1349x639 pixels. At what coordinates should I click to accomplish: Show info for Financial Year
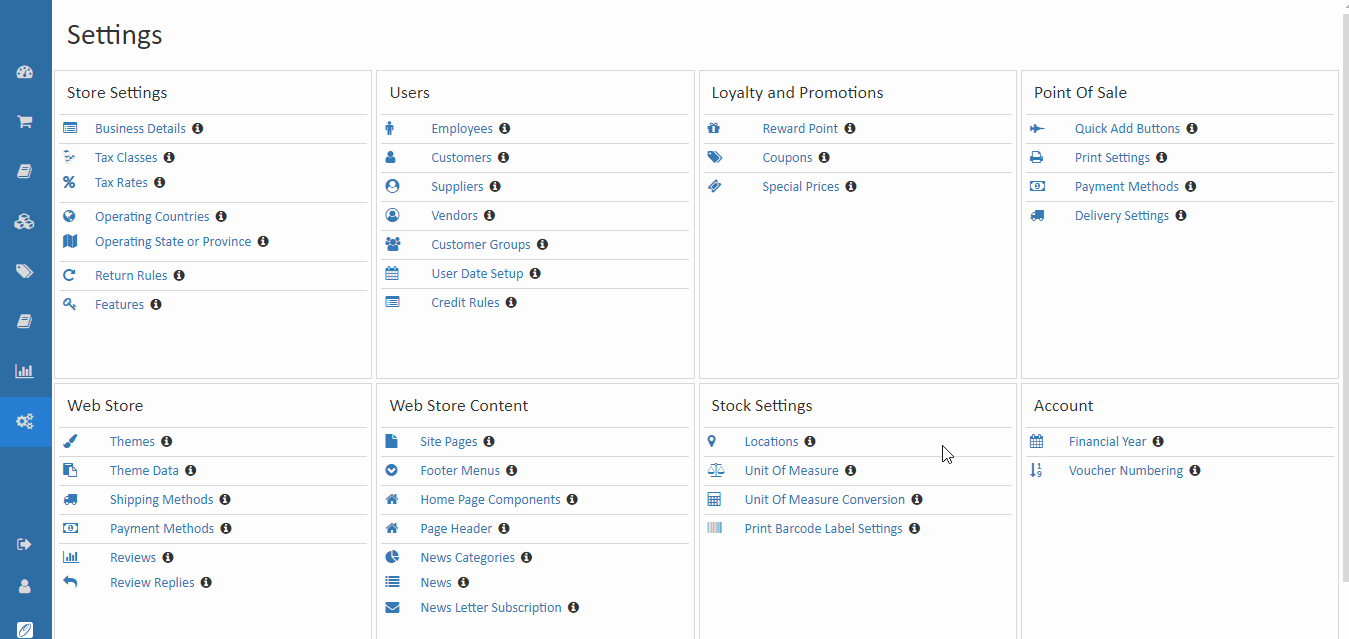(x=1158, y=442)
